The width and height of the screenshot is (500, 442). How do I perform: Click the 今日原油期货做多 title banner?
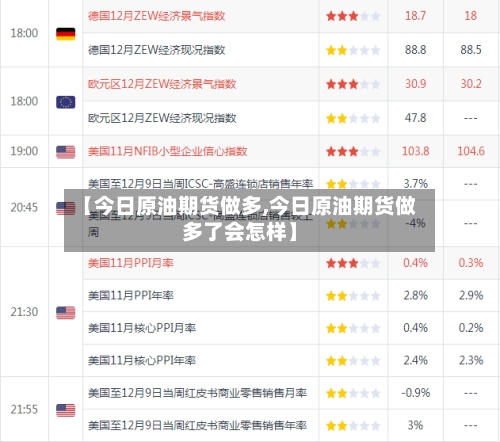(249, 220)
